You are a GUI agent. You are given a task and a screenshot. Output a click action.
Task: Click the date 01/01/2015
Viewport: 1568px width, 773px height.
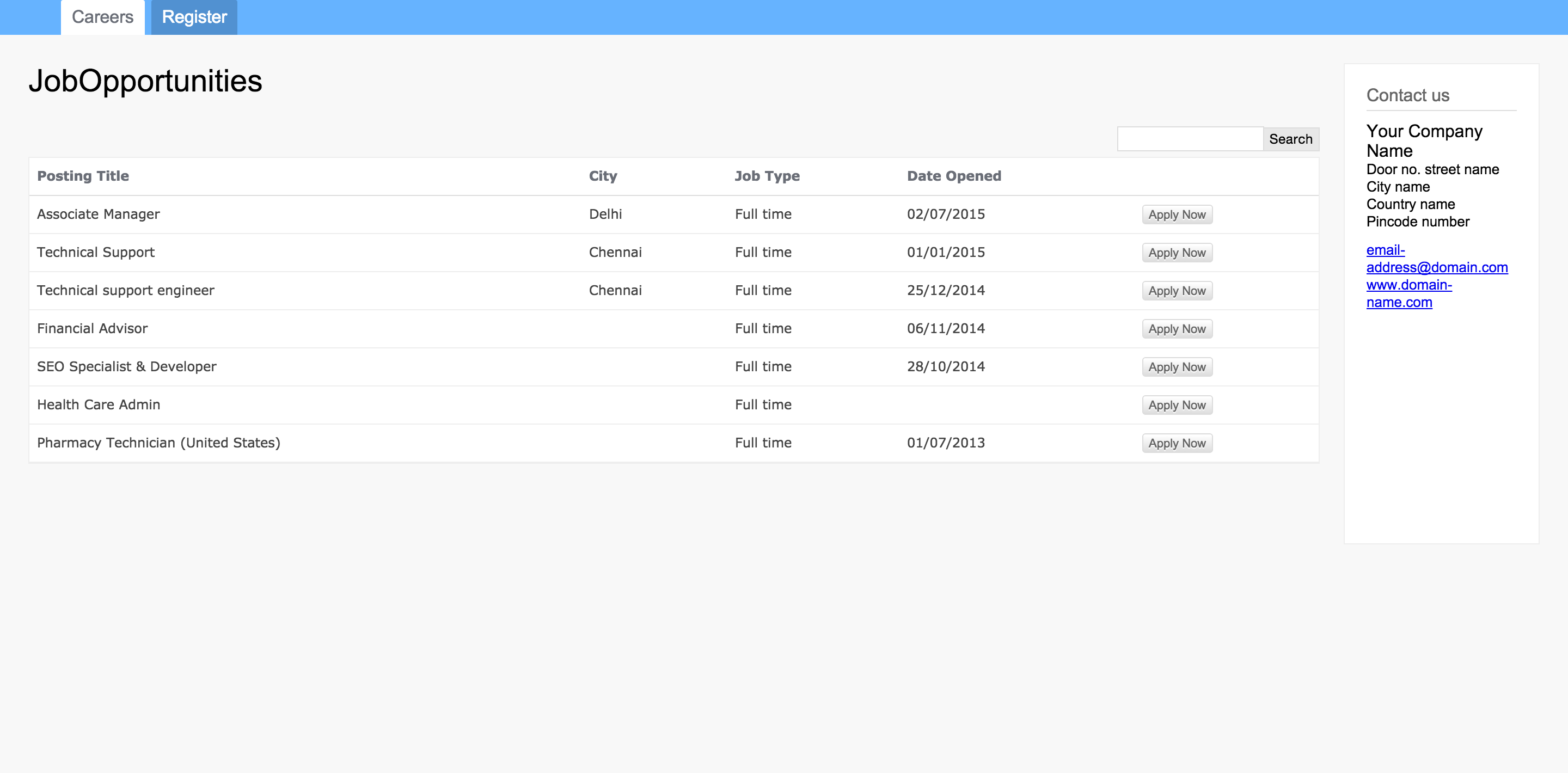click(946, 253)
